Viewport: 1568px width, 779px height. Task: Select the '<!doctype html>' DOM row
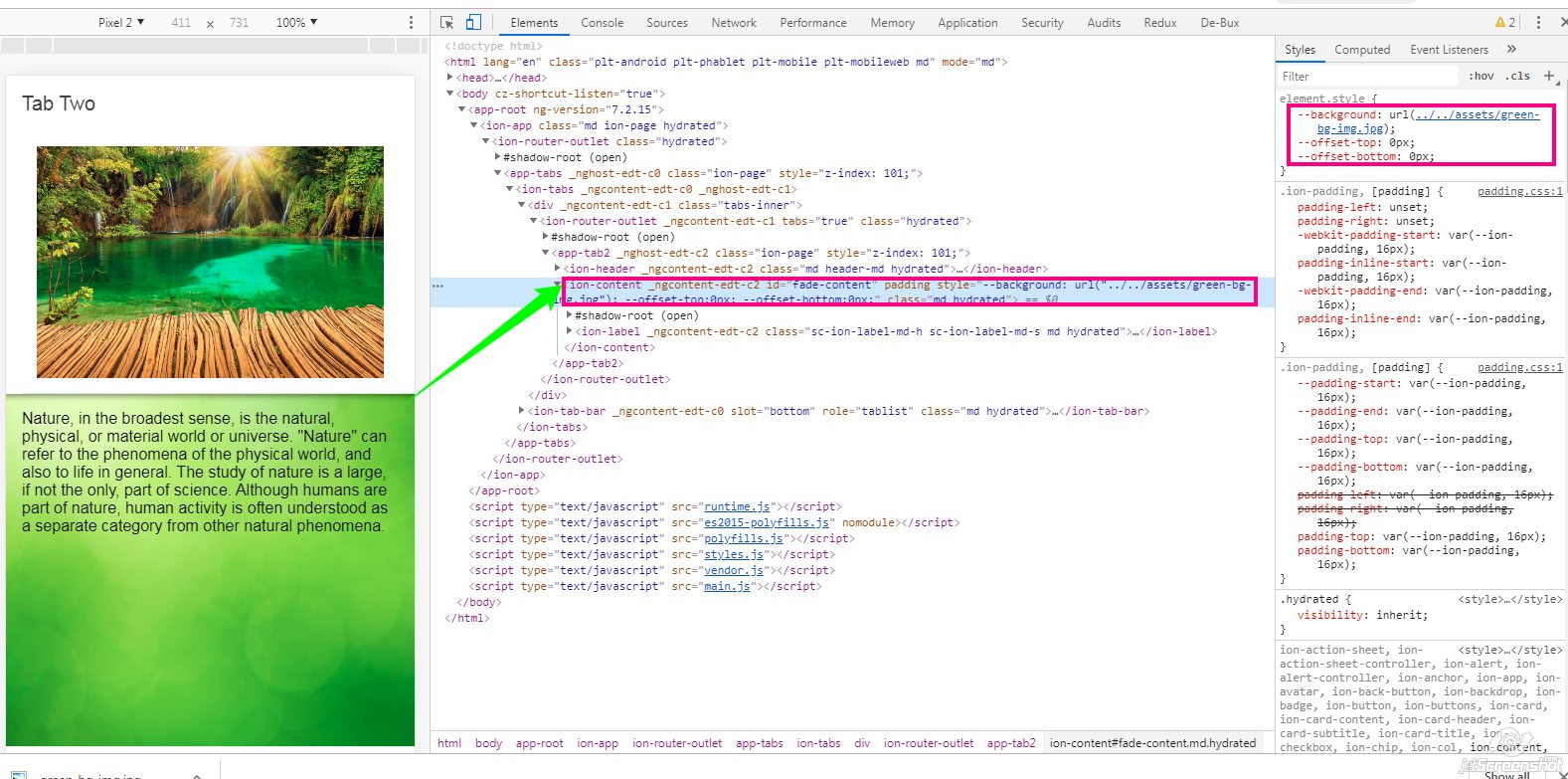click(x=494, y=46)
